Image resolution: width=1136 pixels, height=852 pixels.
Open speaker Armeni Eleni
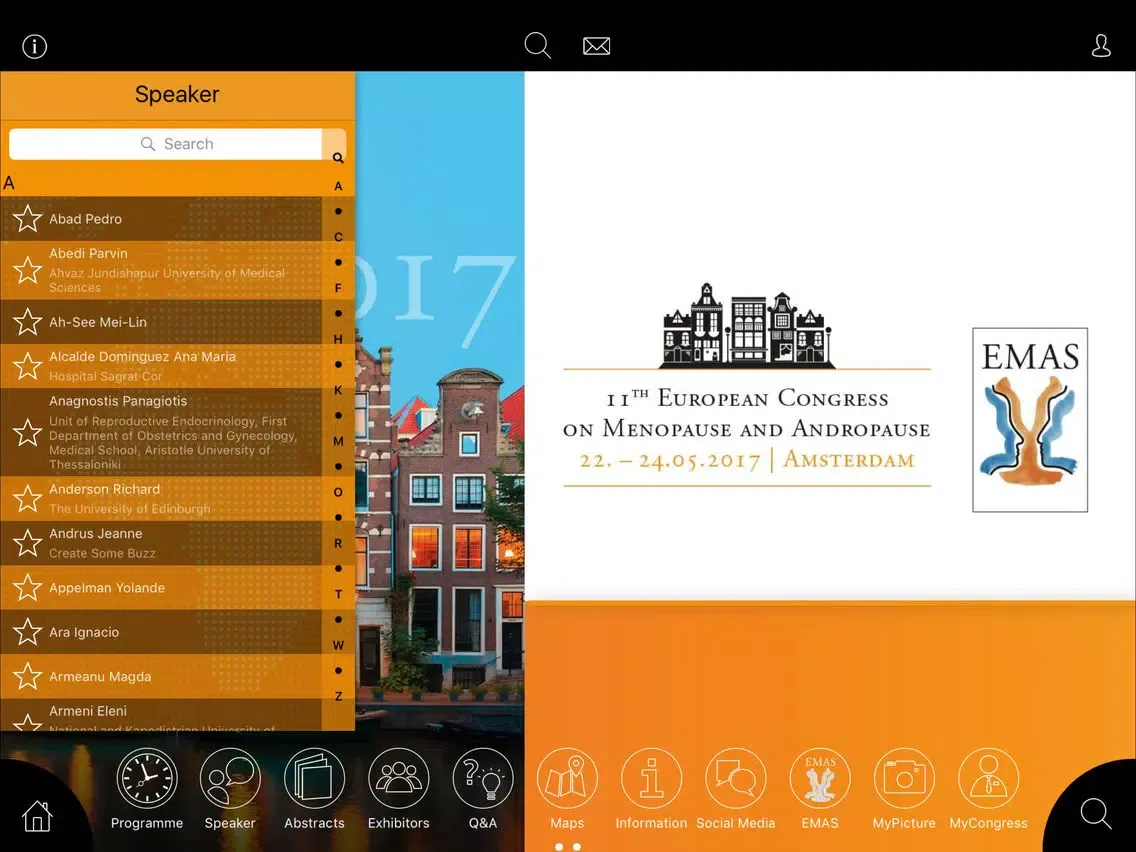pyautogui.click(x=161, y=714)
